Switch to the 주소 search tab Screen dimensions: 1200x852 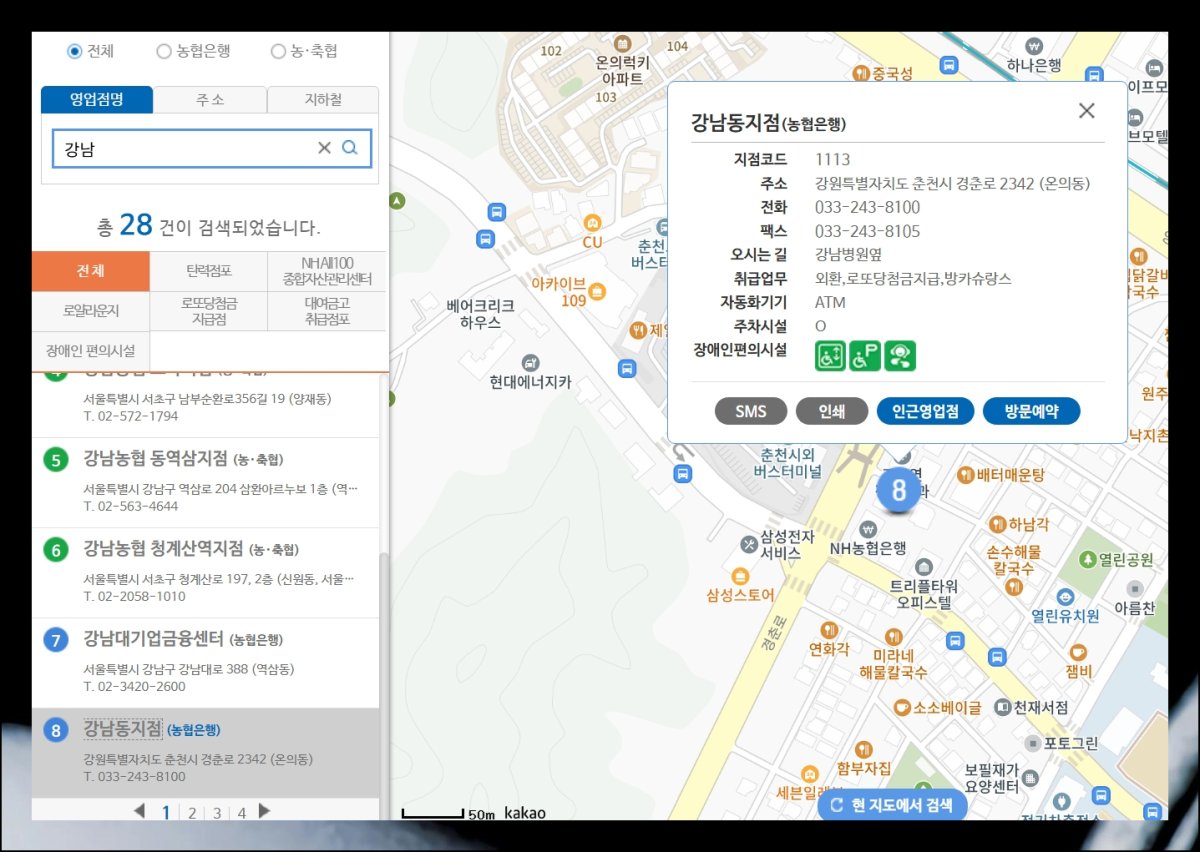coord(210,99)
